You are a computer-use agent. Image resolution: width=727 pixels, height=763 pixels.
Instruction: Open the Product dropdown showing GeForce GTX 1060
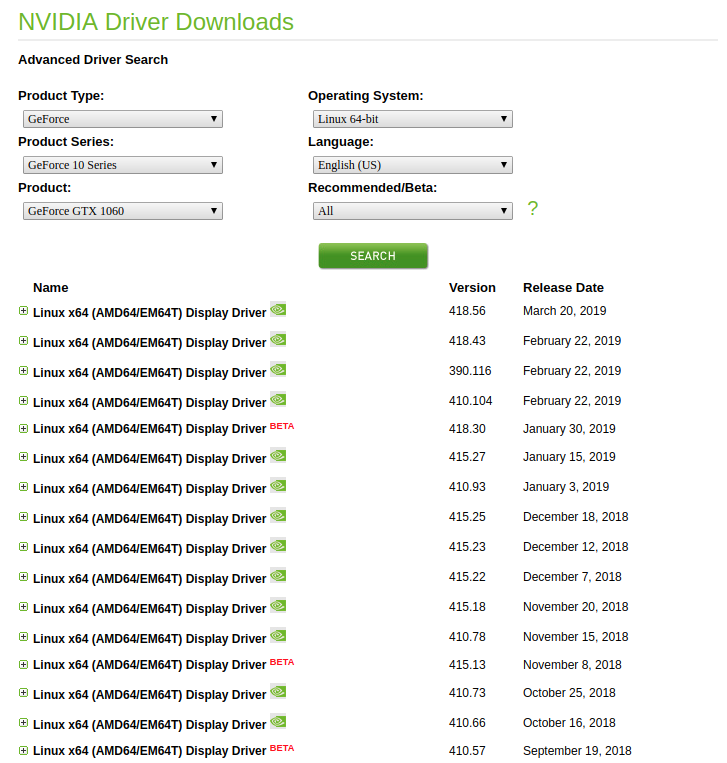(123, 211)
